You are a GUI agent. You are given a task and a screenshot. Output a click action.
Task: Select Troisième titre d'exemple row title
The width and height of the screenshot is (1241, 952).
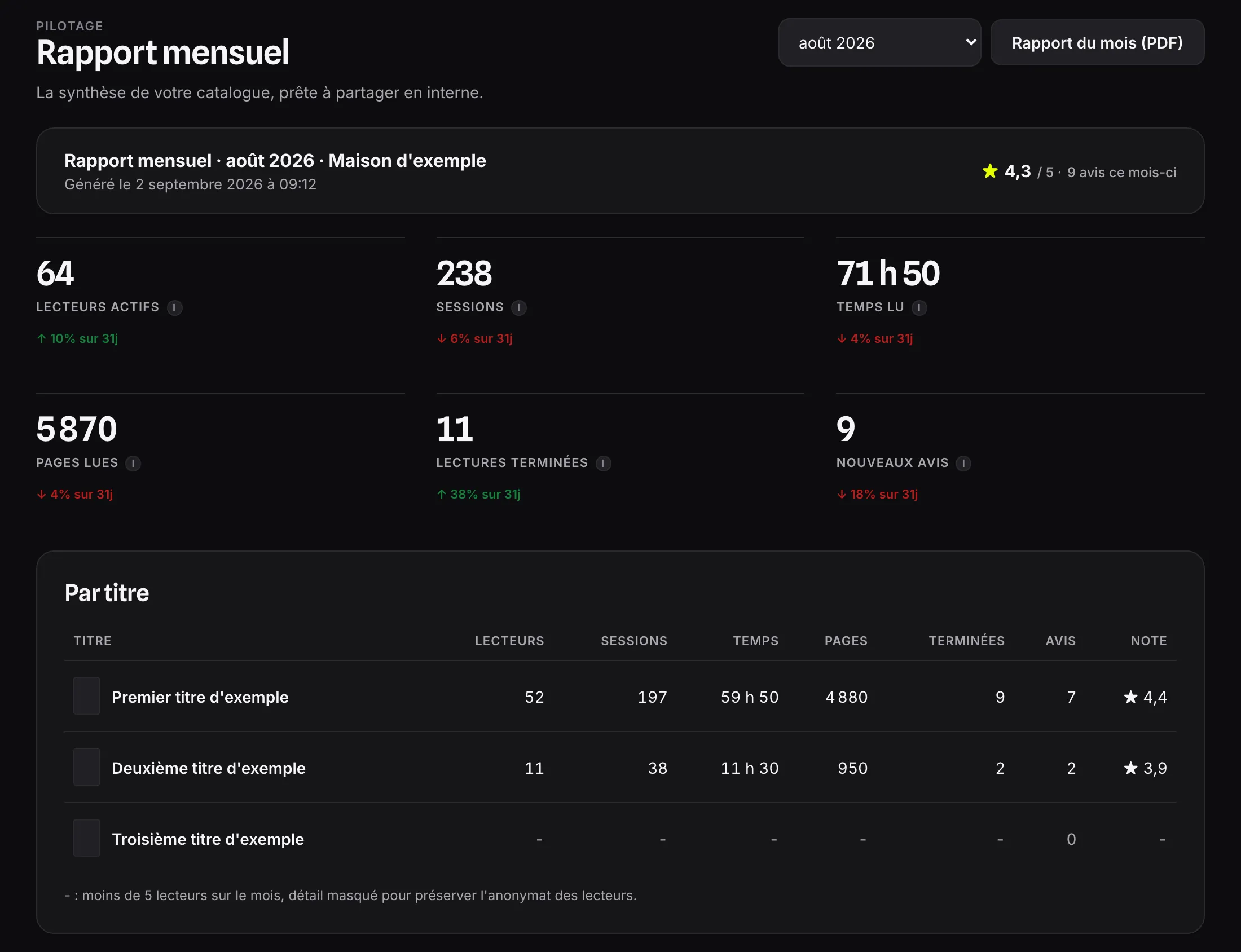208,839
